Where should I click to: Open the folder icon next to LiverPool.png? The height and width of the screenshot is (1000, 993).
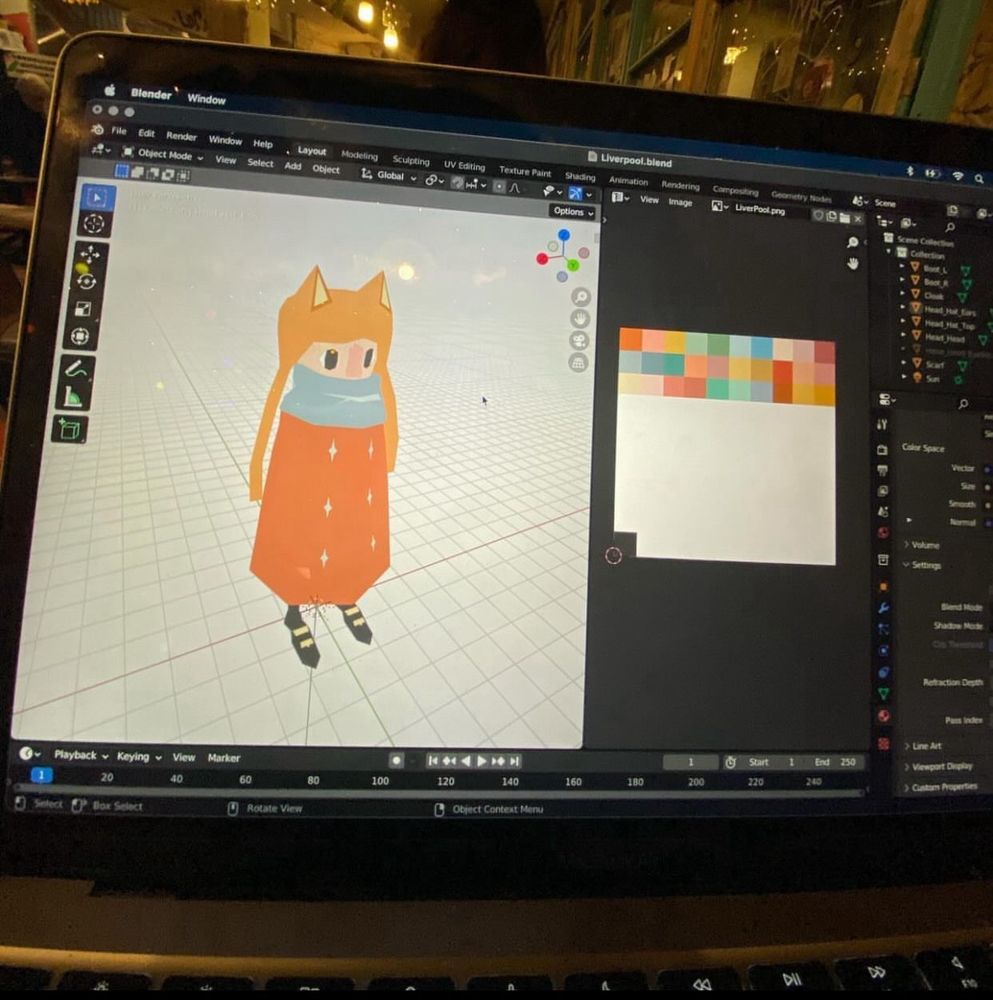tap(844, 217)
